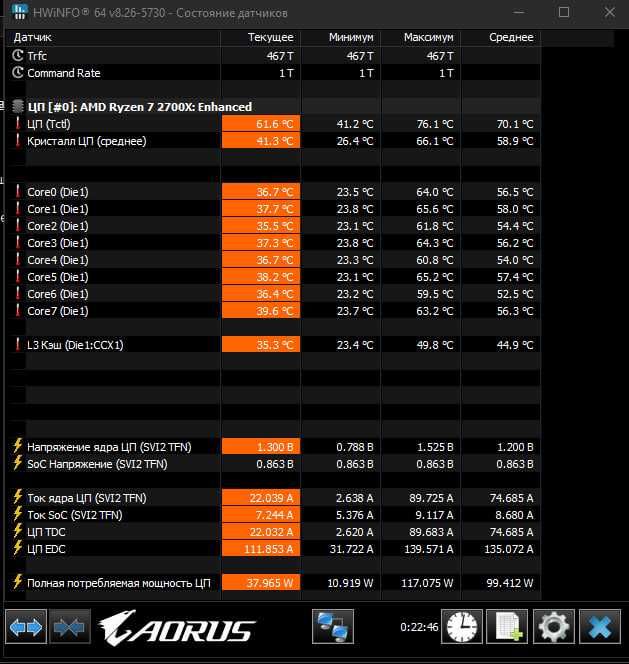Maximize the HWiNFO sensors window
This screenshot has height=664, width=629.
(x=564, y=12)
